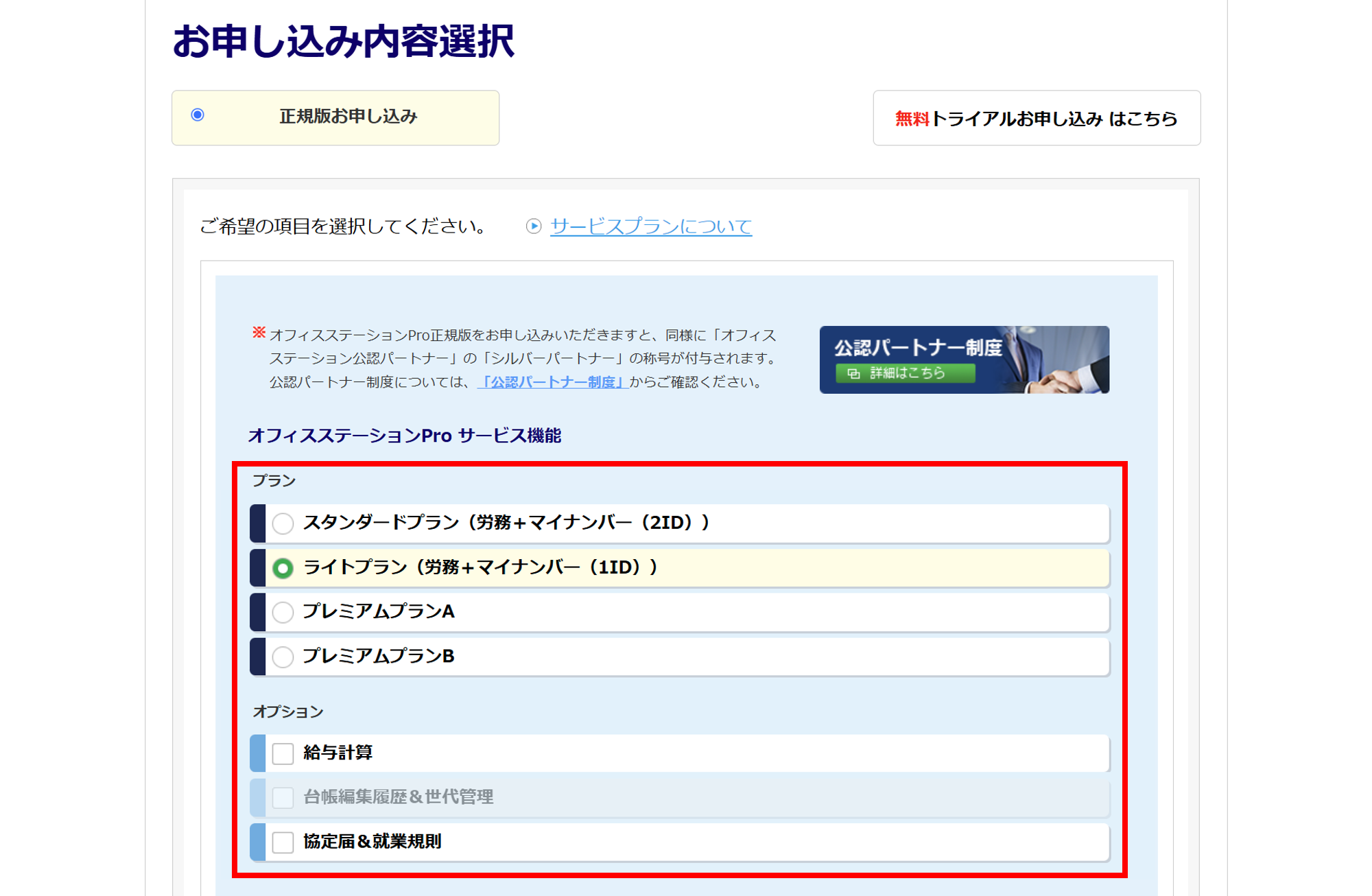The image size is (1372, 896).
Task: Choose the プレミアムプランB radio option
Action: point(283,657)
